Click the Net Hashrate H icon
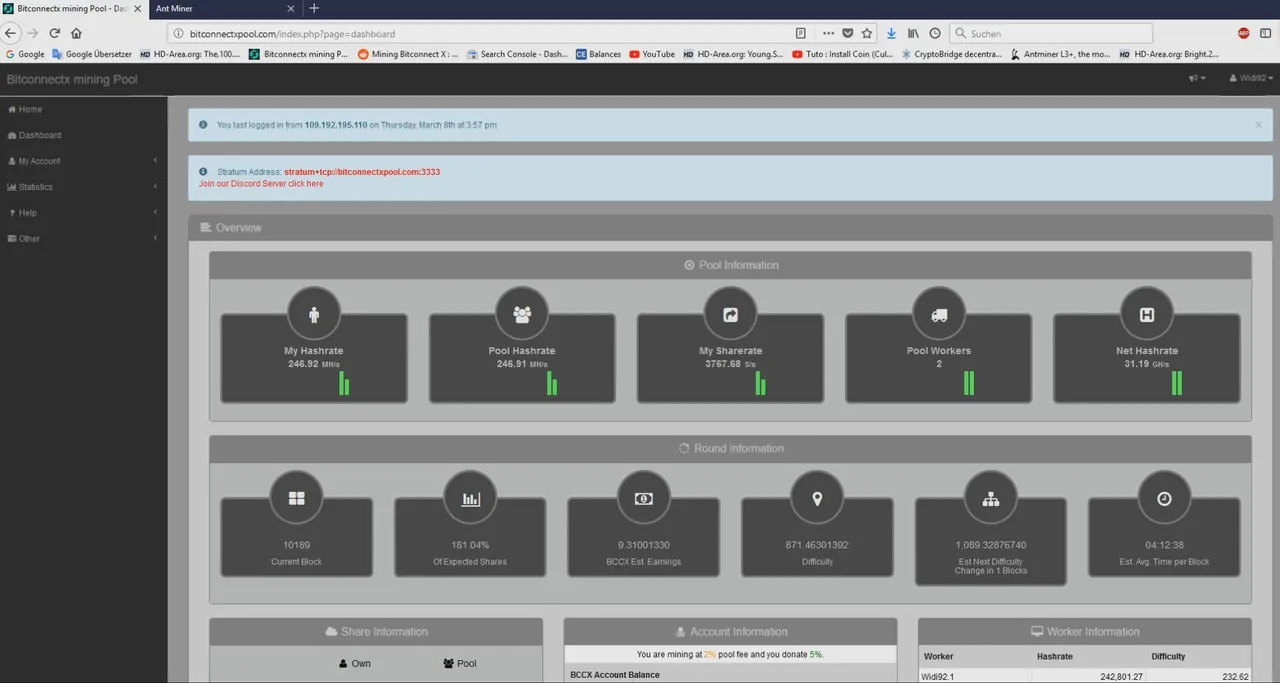 pyautogui.click(x=1147, y=314)
